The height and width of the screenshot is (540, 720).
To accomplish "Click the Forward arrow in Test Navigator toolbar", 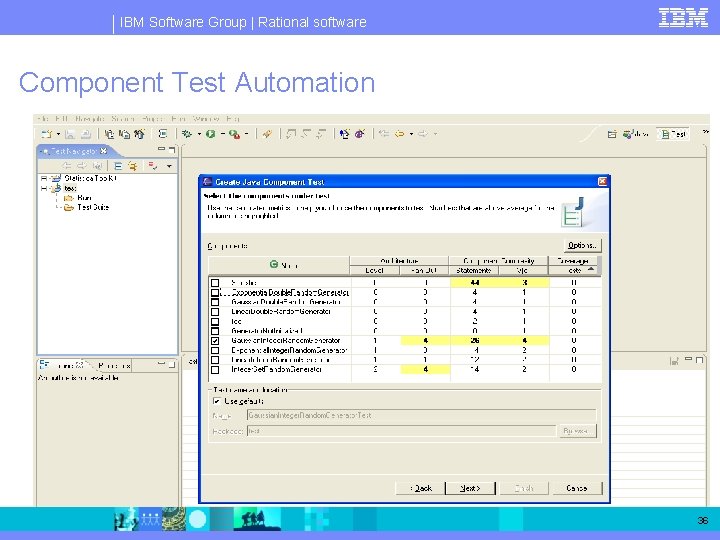I will click(82, 166).
